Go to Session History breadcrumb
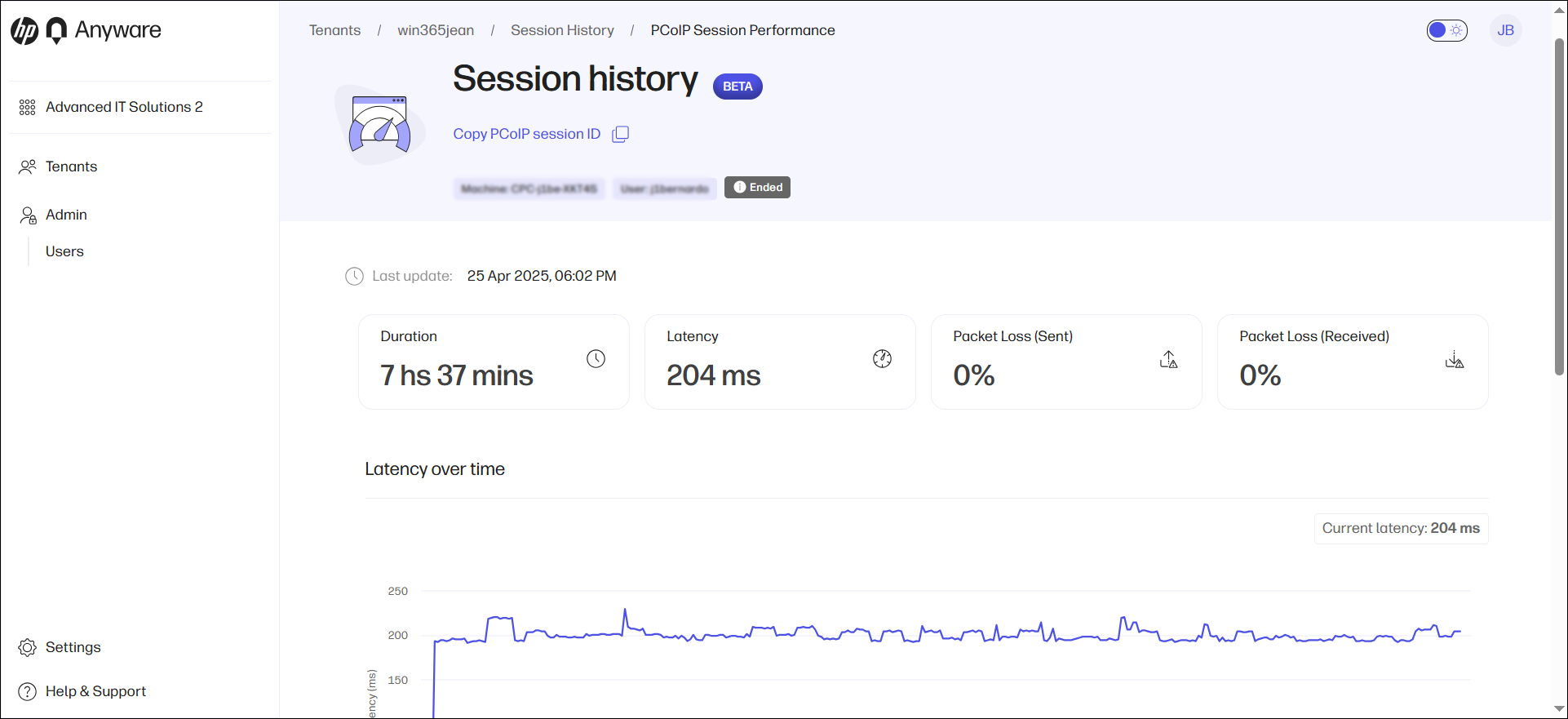 click(562, 30)
